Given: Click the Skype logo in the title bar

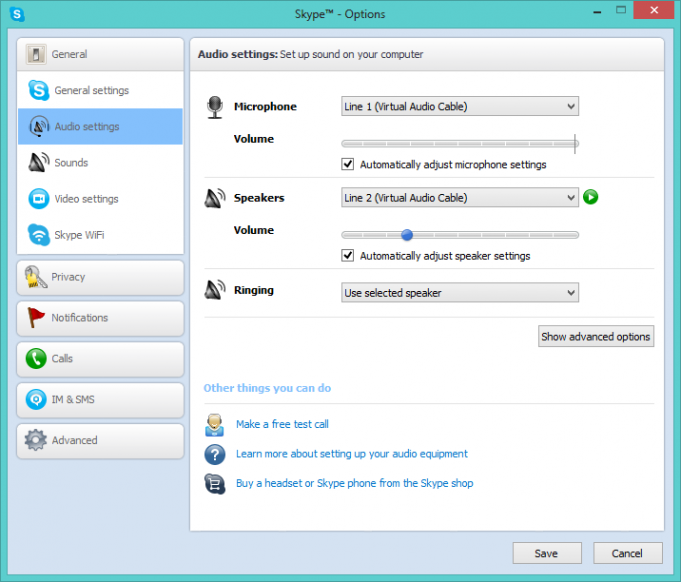Looking at the screenshot, I should point(17,14).
